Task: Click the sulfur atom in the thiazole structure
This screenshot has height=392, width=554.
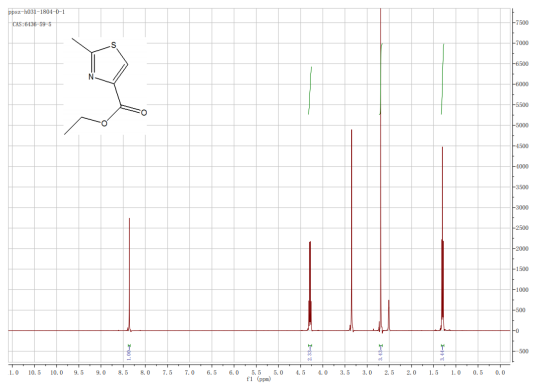Action: [x=113, y=45]
